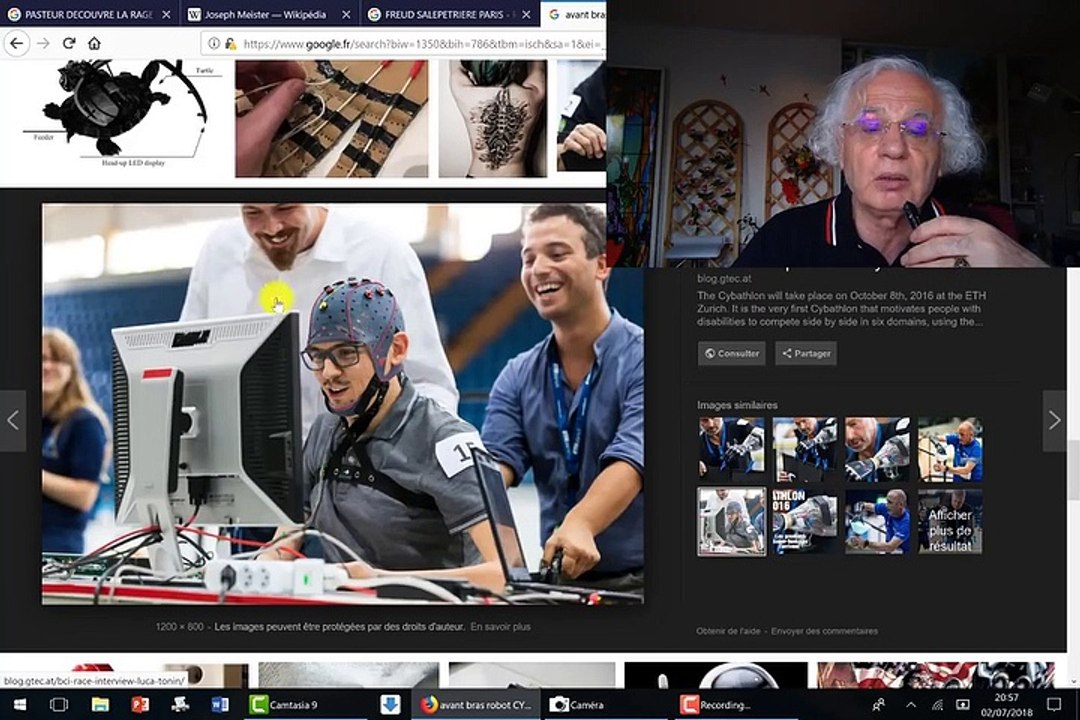
Task: Open the network Wi-Fi tray icon
Action: (x=937, y=705)
